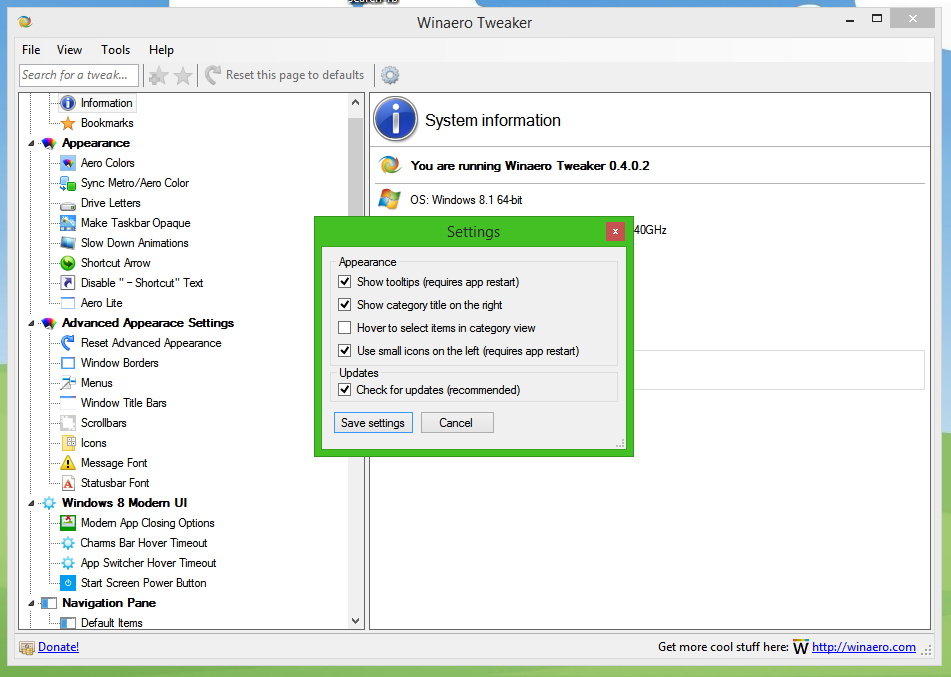Toggle Show tooltips checkbox

click(344, 281)
